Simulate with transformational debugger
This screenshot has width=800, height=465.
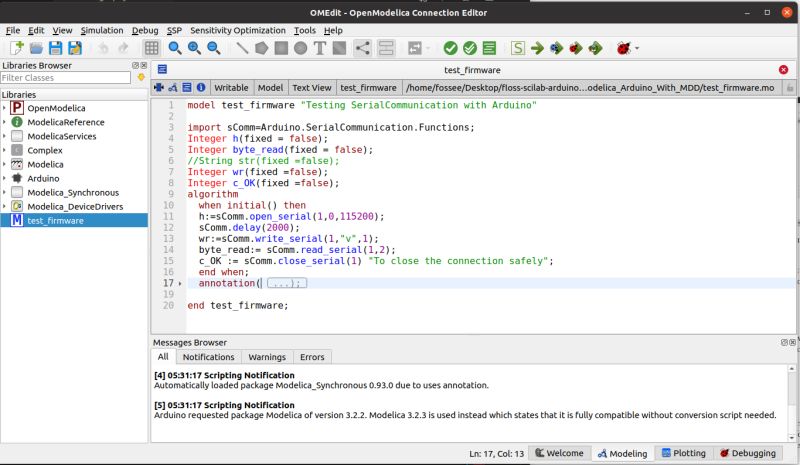click(556, 48)
